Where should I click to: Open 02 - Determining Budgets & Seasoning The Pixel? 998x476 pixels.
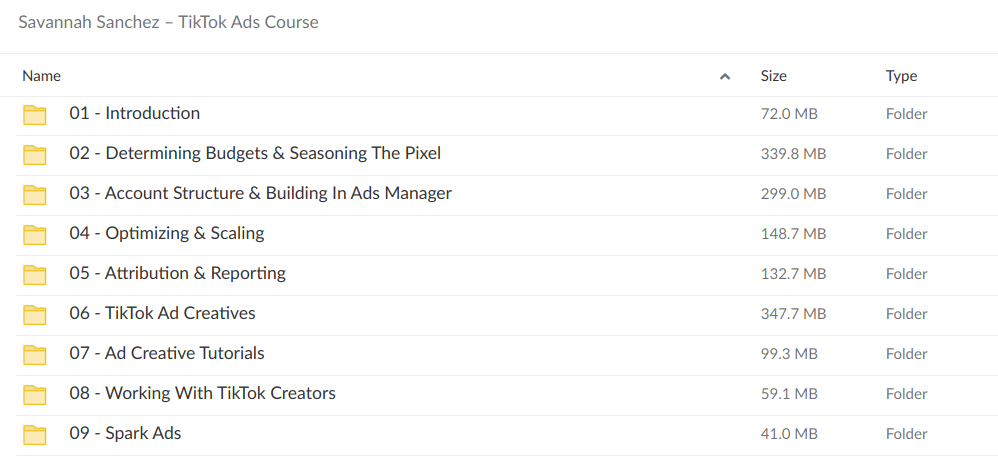point(255,154)
